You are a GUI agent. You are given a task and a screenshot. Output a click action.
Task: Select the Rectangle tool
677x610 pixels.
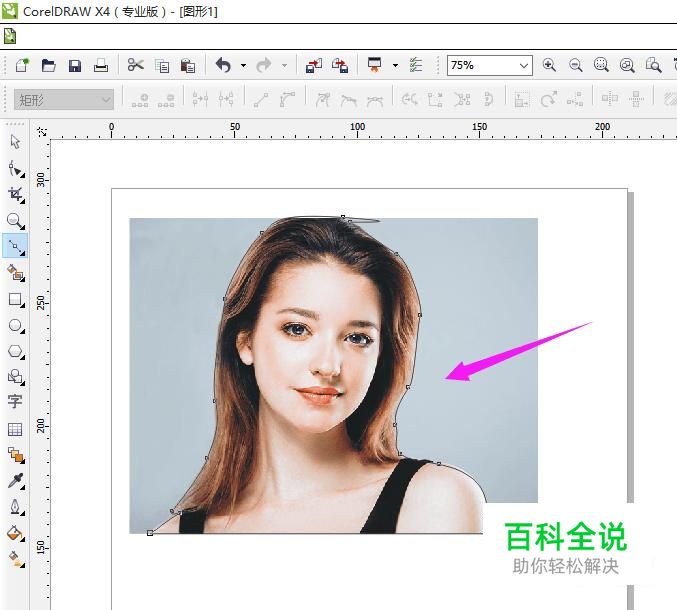[16, 299]
